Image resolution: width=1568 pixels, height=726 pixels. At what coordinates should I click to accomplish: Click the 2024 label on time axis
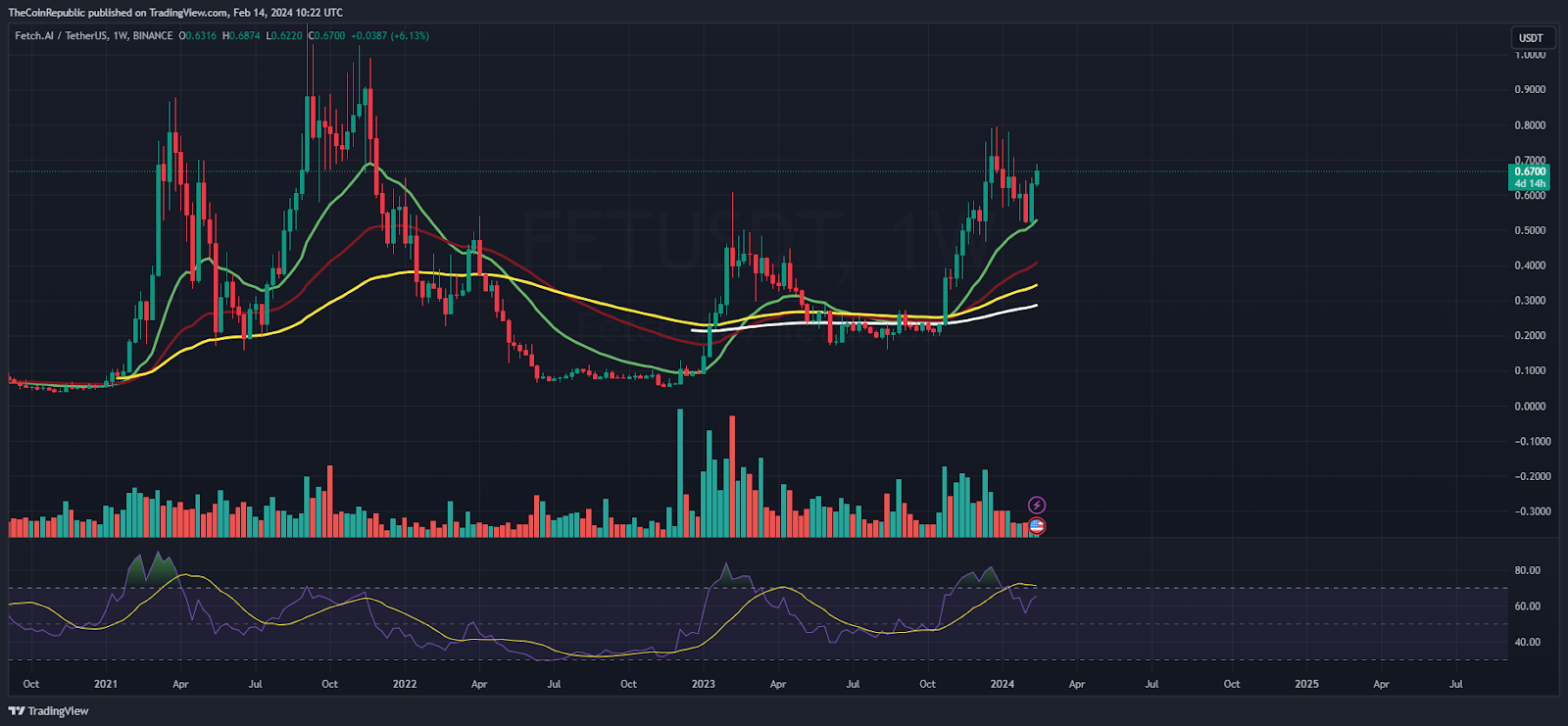pos(1002,685)
